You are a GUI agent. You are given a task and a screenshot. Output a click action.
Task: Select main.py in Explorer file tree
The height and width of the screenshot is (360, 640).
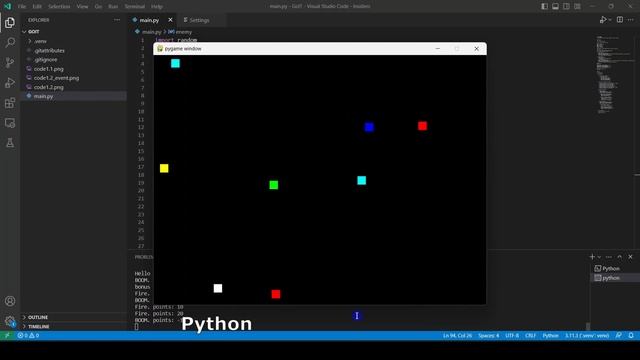click(73, 96)
